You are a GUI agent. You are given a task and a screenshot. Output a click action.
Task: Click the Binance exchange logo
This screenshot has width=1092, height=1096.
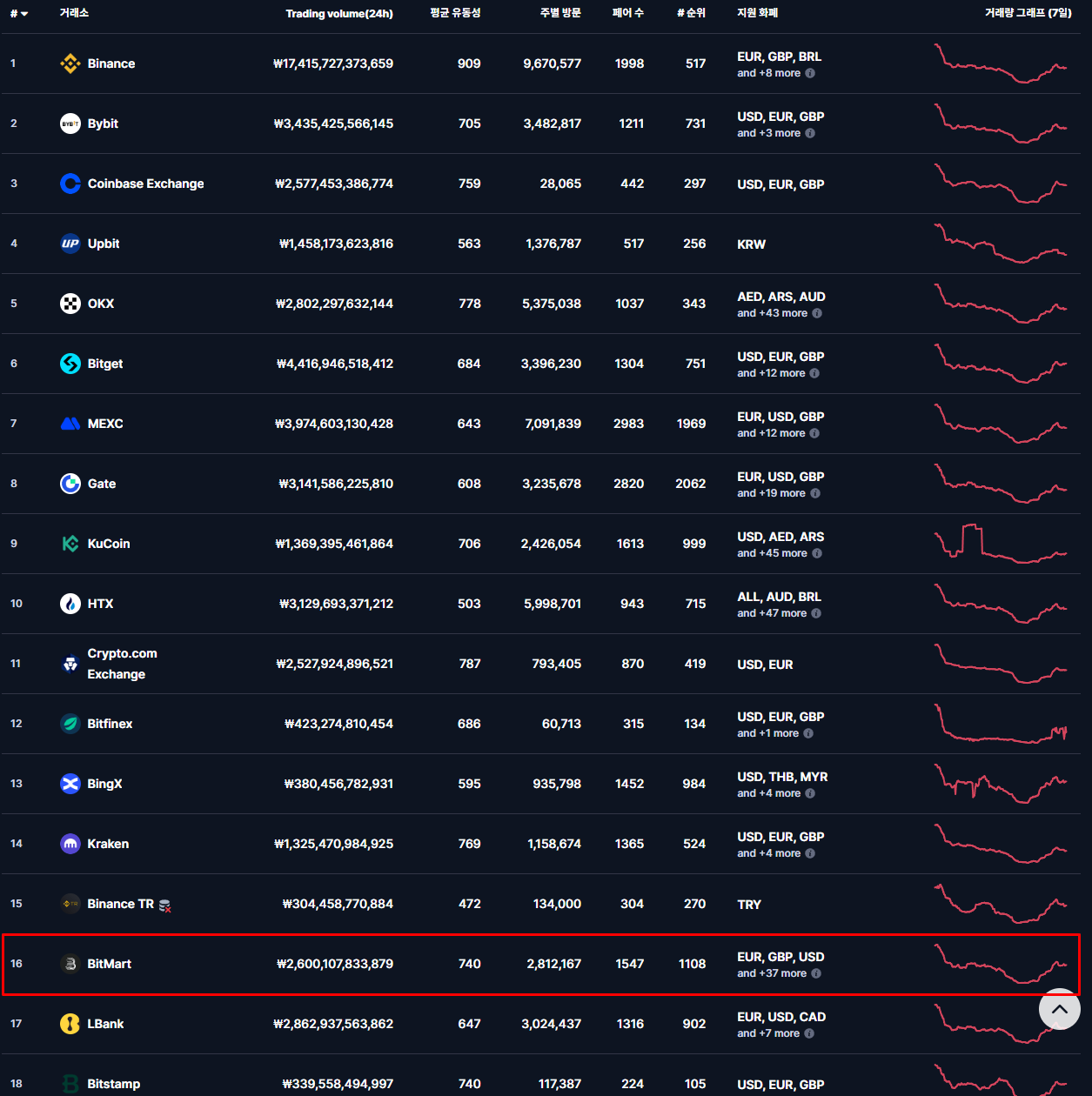(70, 63)
